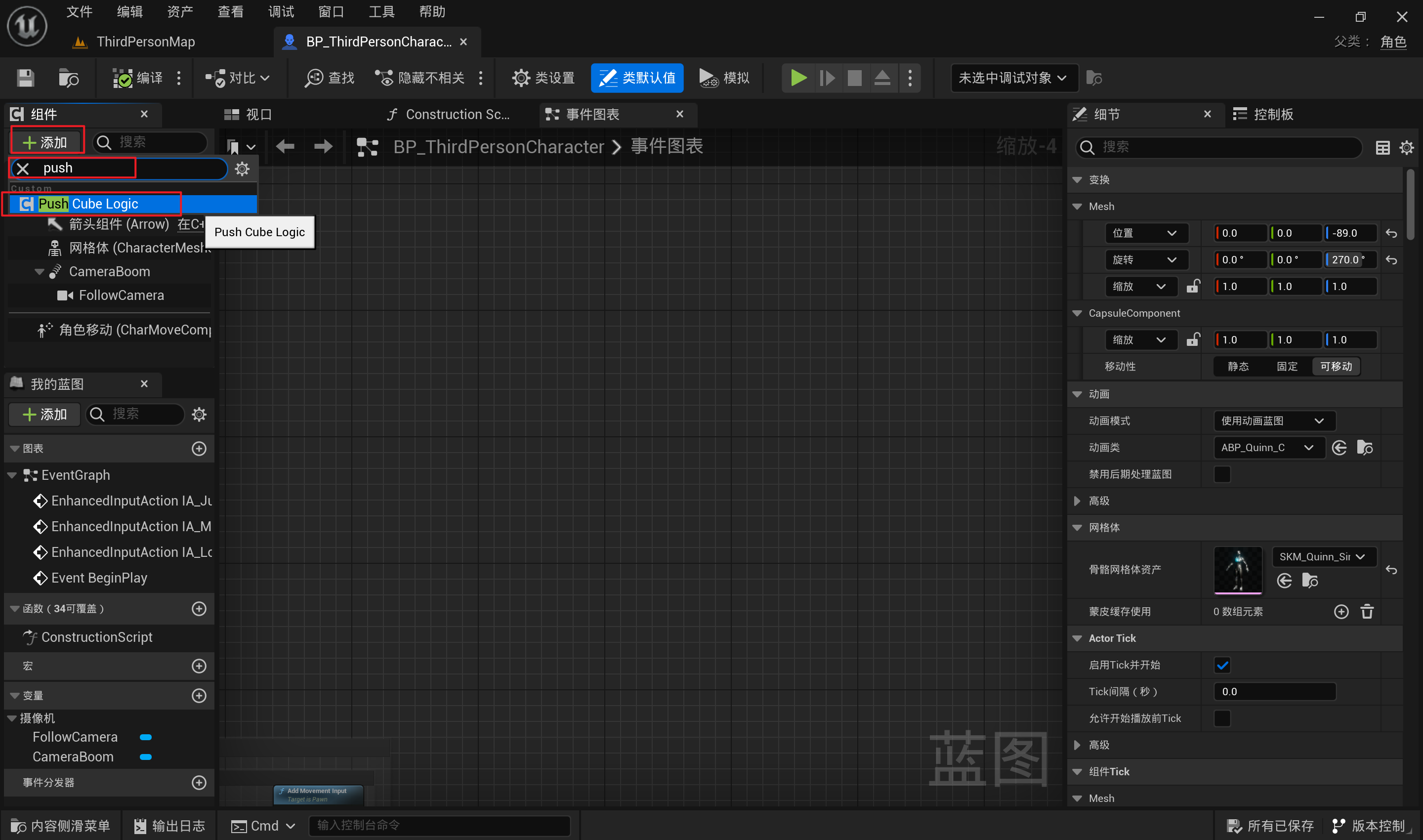Open Class Settings (类设置) gear

(x=520, y=78)
